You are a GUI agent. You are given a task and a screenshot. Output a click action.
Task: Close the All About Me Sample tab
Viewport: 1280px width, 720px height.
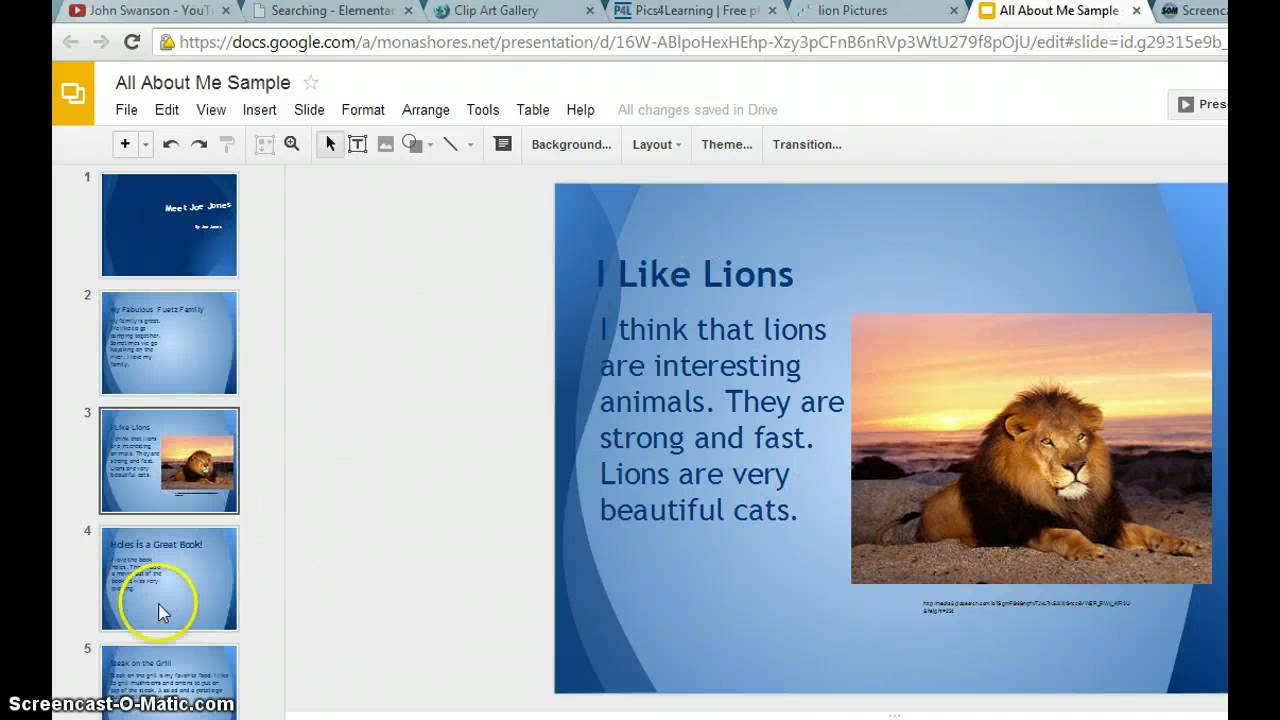point(1136,11)
